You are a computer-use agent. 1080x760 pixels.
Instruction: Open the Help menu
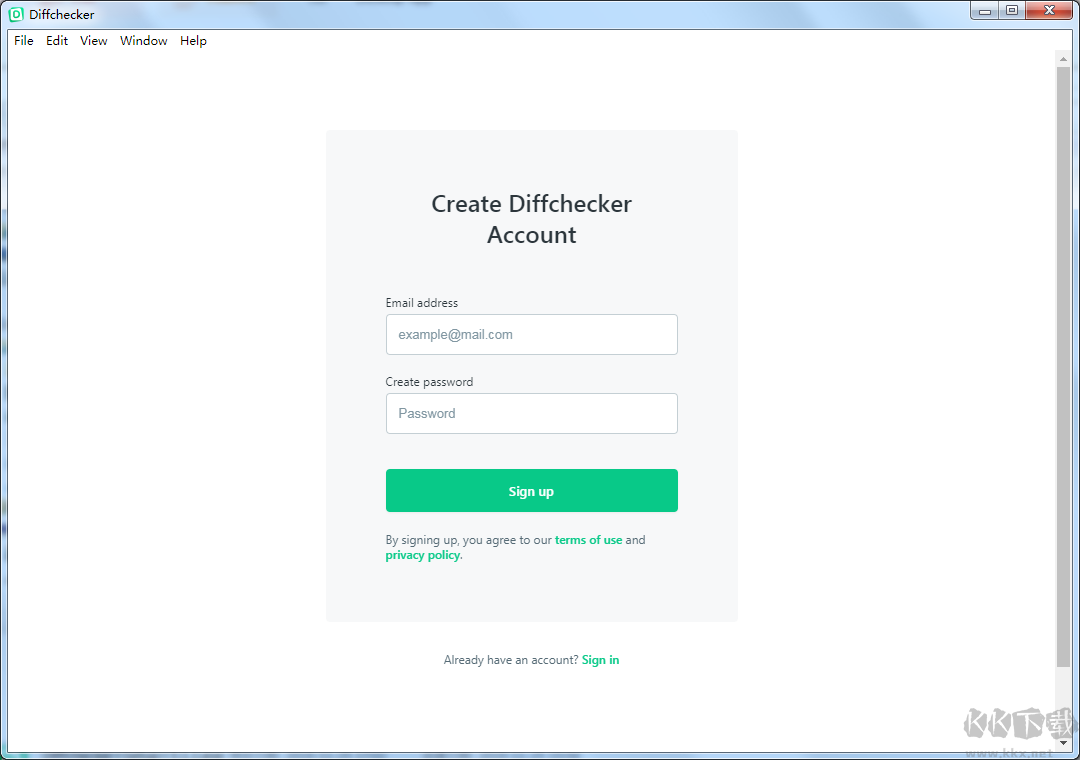click(x=194, y=41)
